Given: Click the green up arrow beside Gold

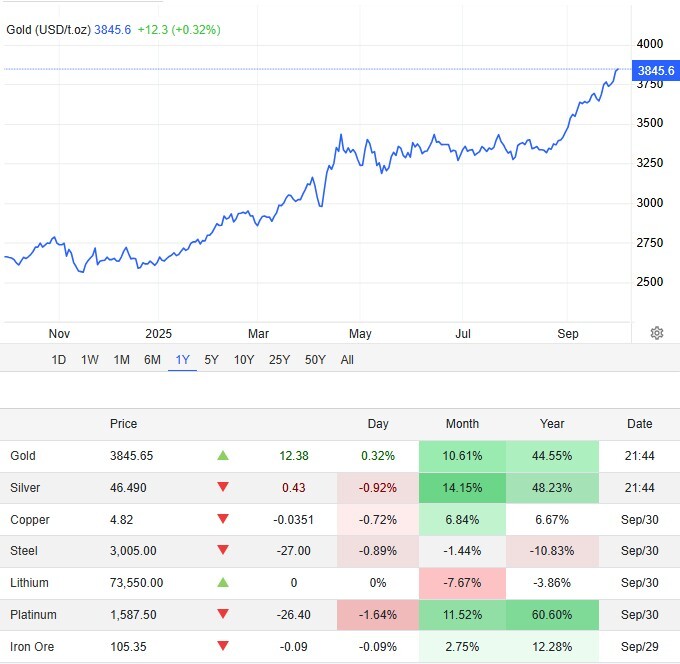Looking at the screenshot, I should coord(223,456).
